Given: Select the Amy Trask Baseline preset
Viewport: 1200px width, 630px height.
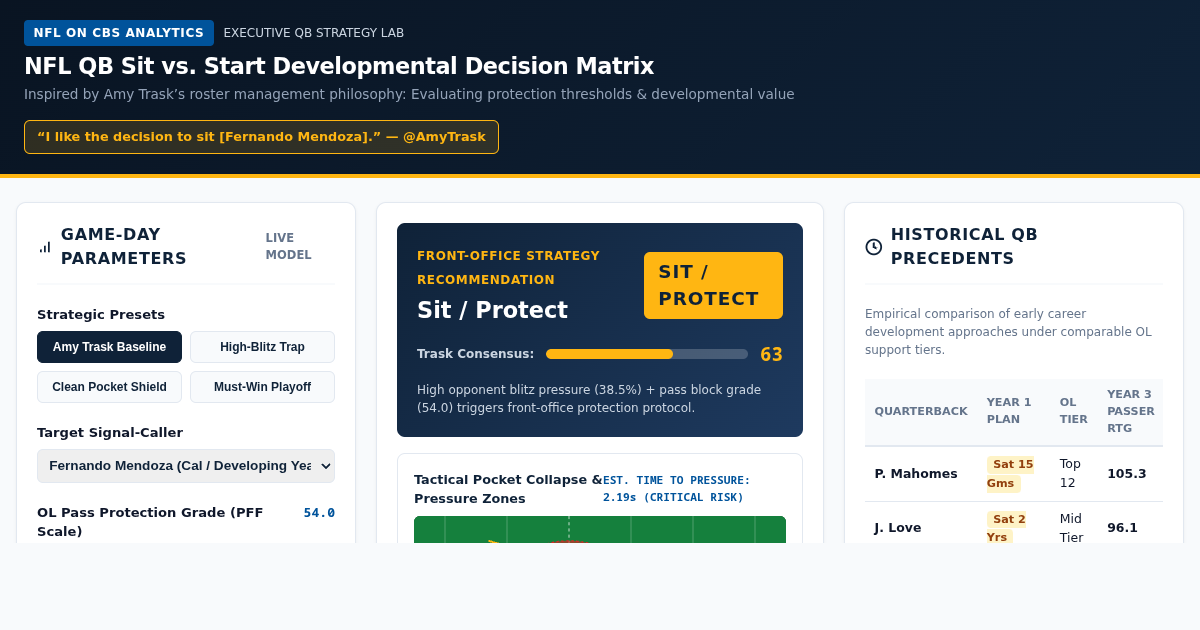Looking at the screenshot, I should tap(109, 347).
